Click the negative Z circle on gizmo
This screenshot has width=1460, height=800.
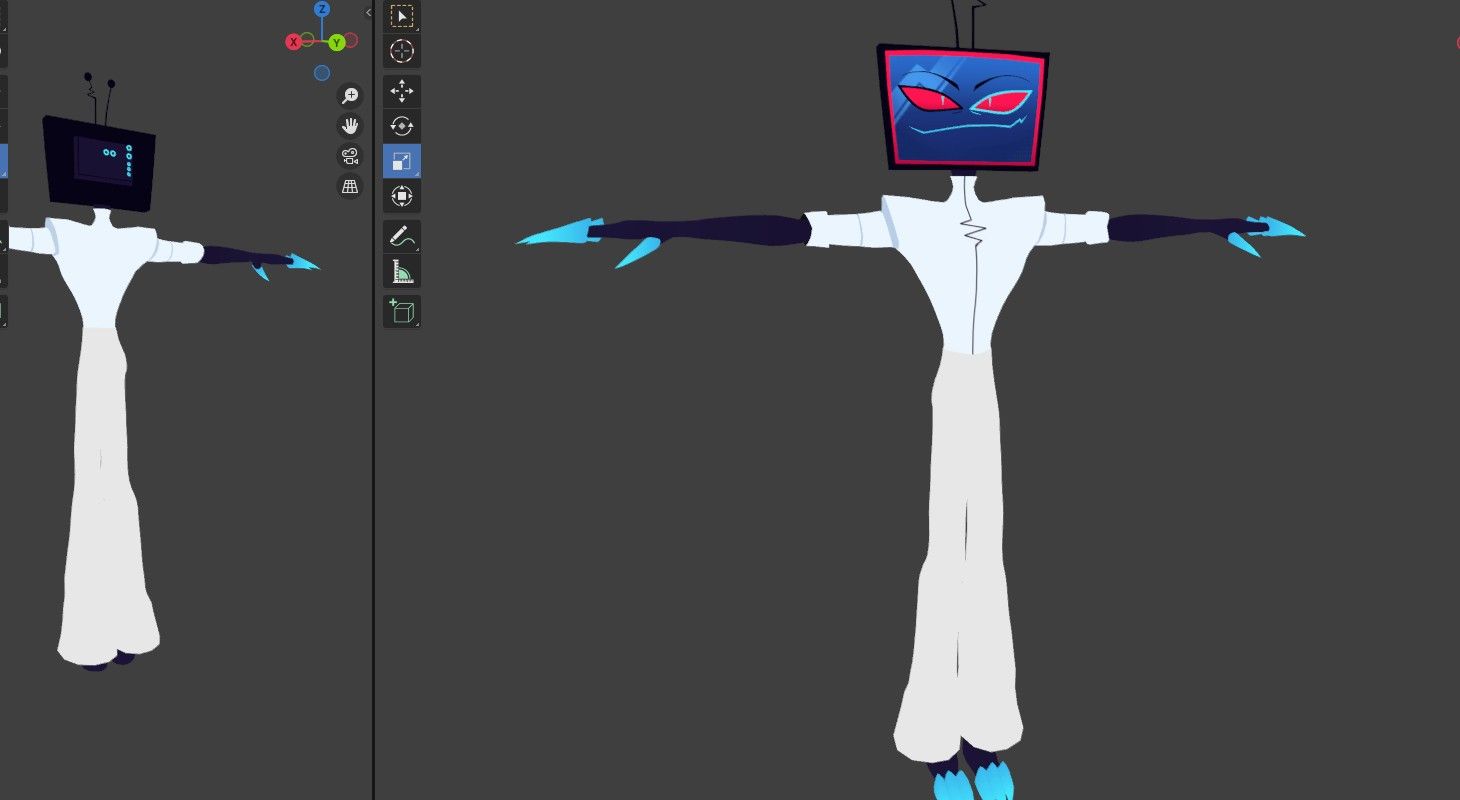click(322, 73)
